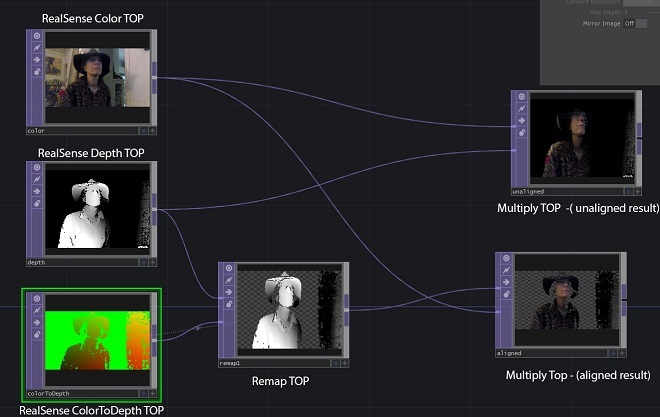Toggle viewer active flag on remap1 node
The width and height of the screenshot is (660, 417).
click(x=229, y=268)
